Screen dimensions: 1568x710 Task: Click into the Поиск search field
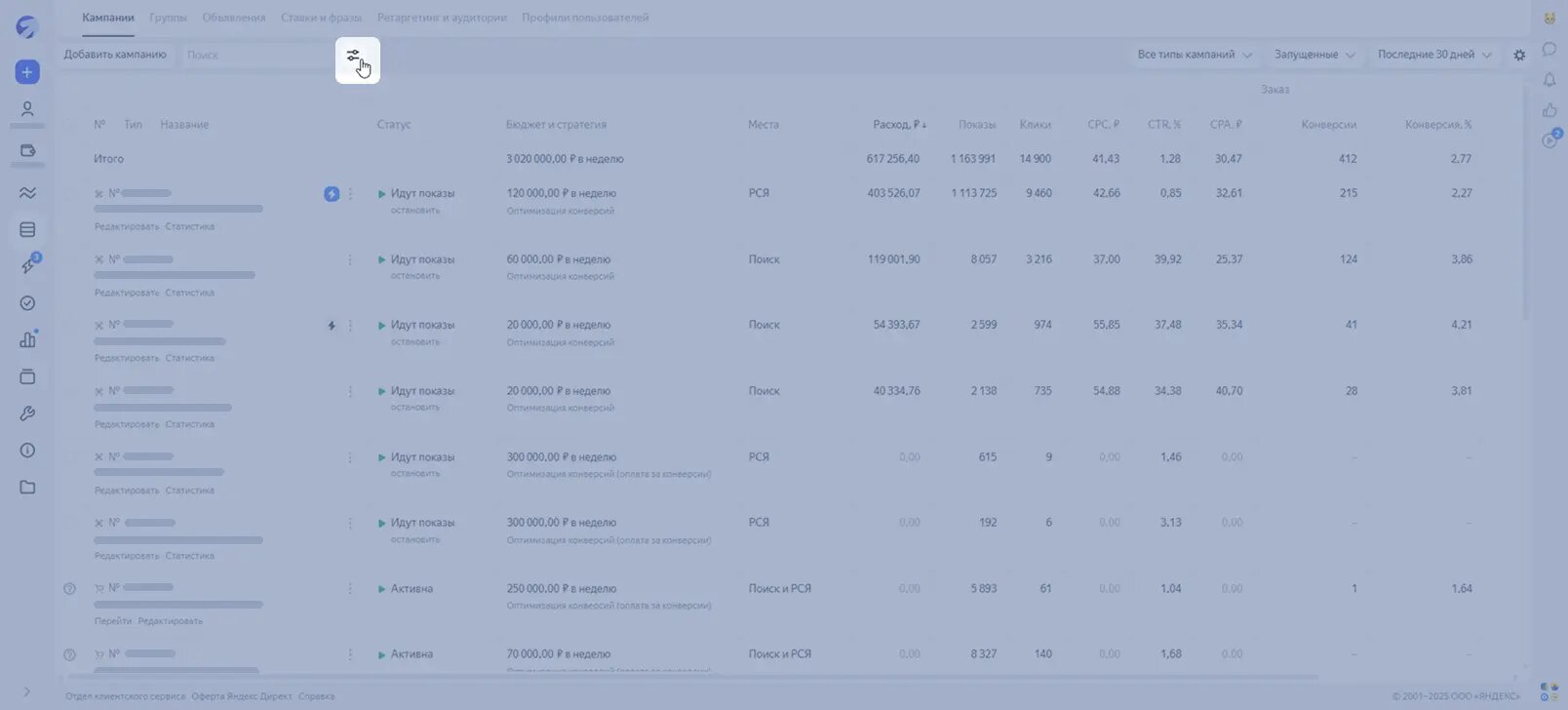coord(256,55)
